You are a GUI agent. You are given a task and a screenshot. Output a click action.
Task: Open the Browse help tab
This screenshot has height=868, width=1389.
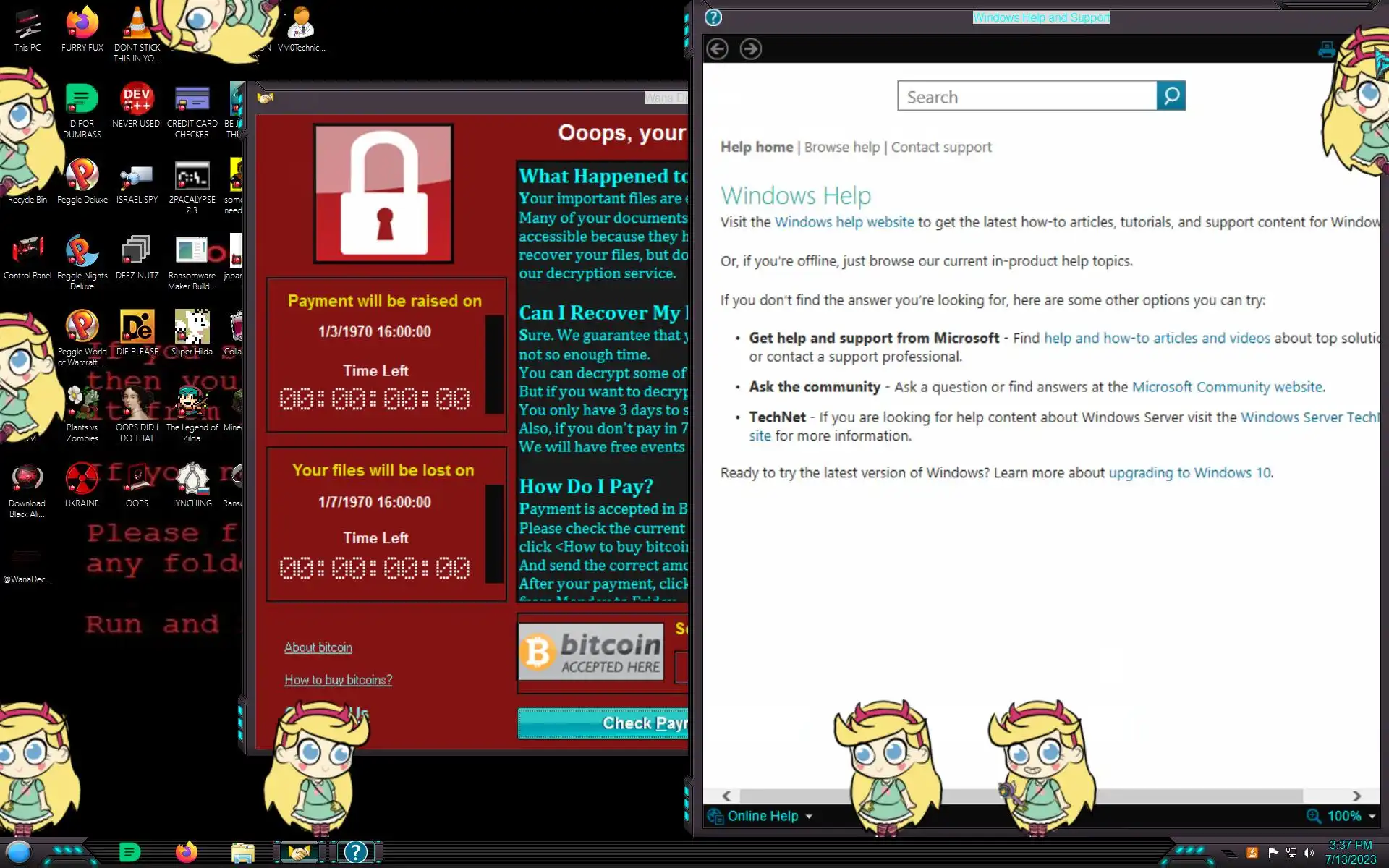tap(842, 148)
